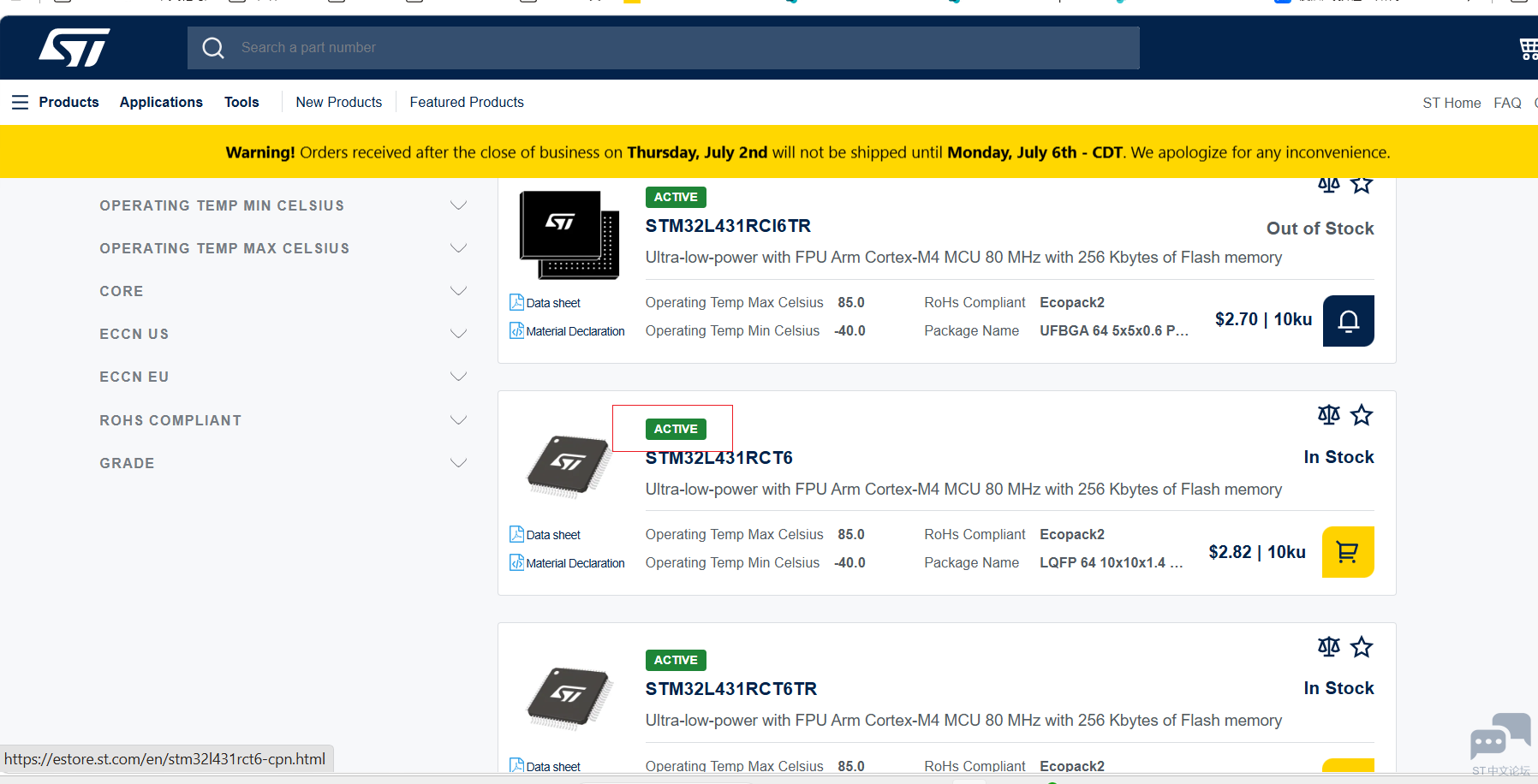
Task: Open STM32L431RCT6 product title link
Action: click(x=719, y=458)
